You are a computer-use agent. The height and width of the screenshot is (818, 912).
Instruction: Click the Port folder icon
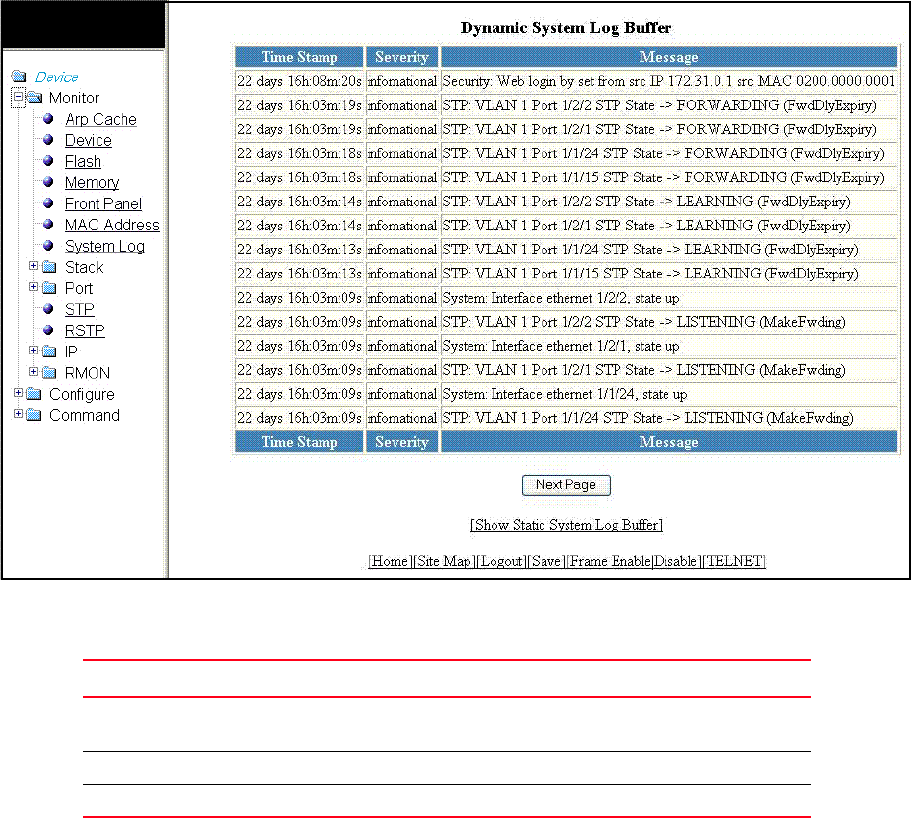click(49, 287)
